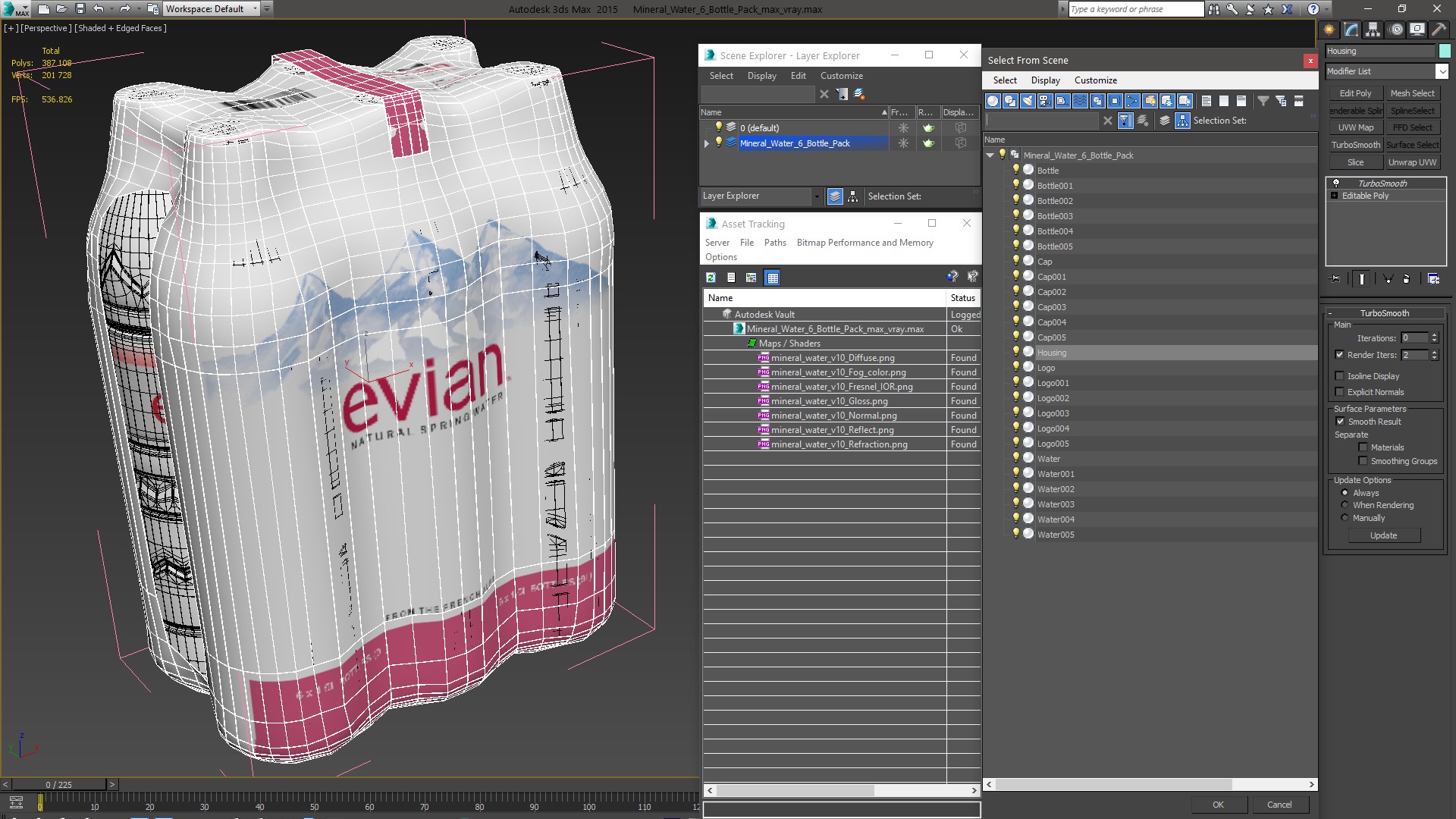
Task: Click Make Unique icon under modifier stack
Action: (1389, 279)
